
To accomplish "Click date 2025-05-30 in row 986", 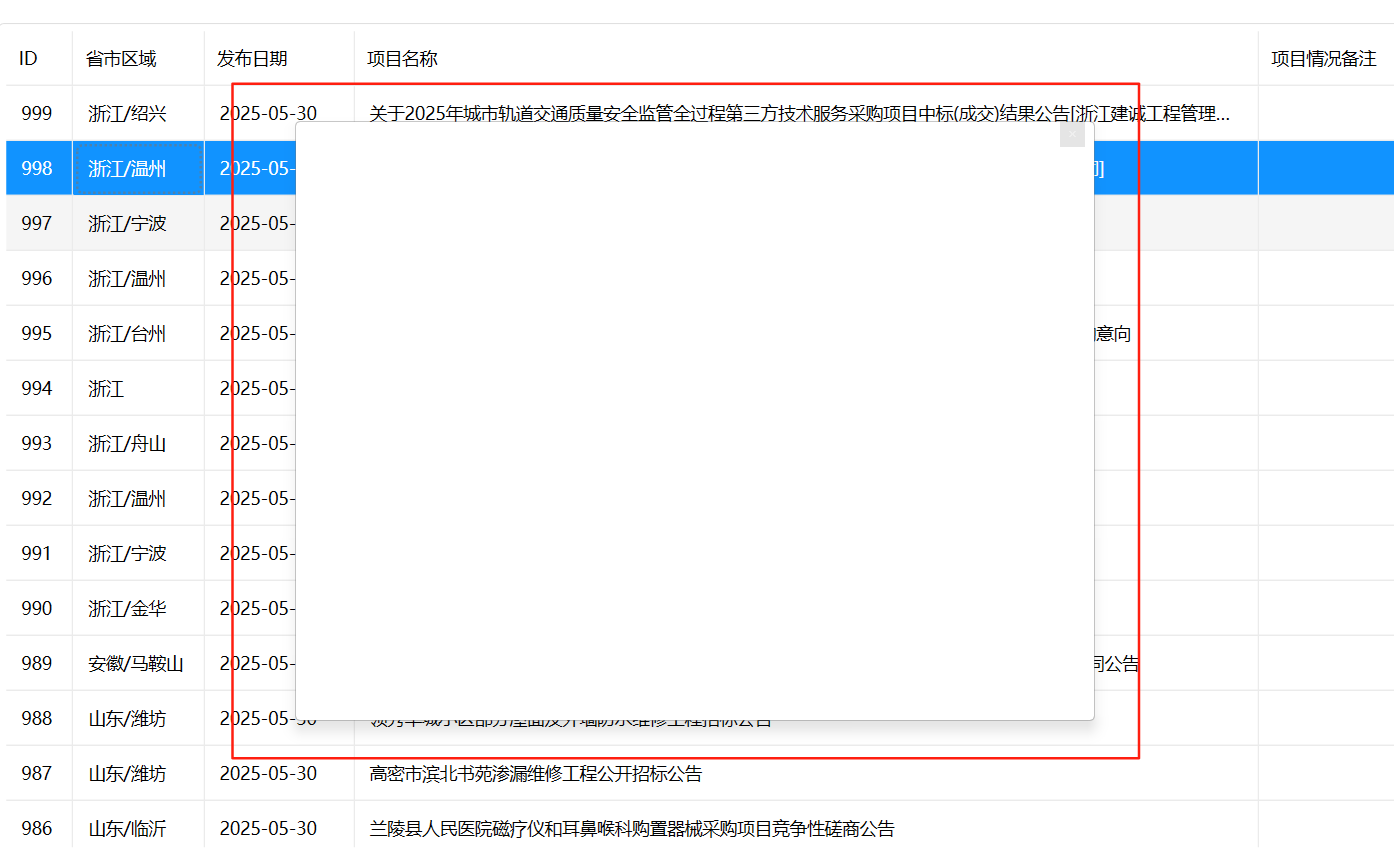I will [268, 828].
